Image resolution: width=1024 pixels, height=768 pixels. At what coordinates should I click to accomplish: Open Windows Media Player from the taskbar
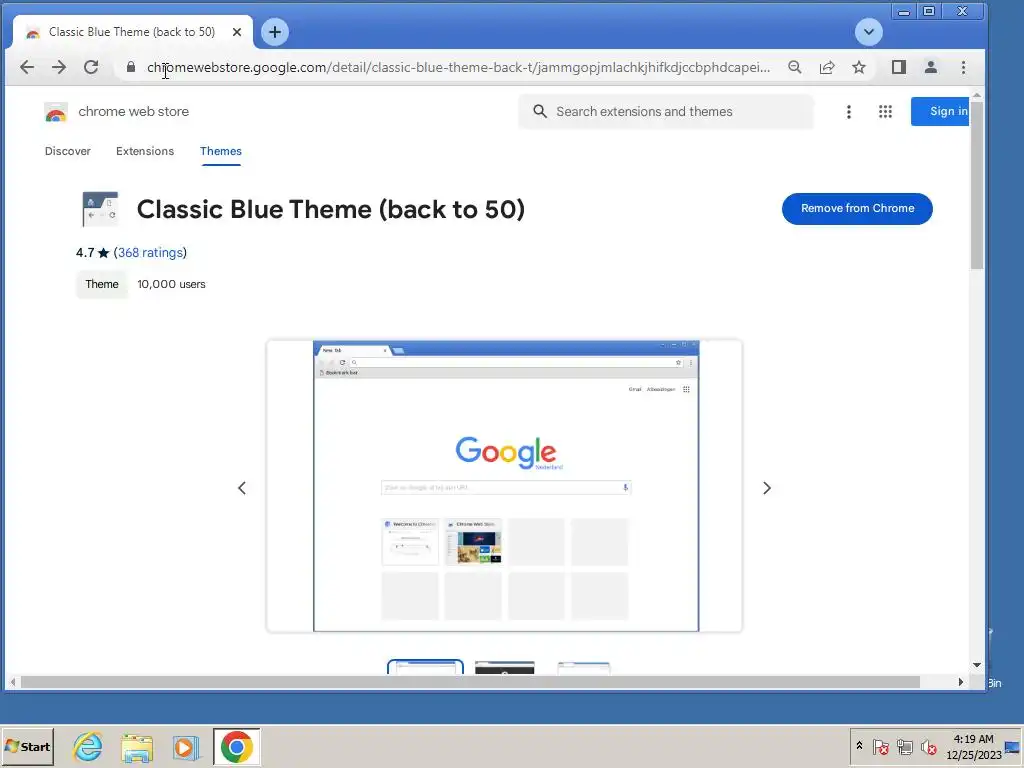pyautogui.click(x=186, y=747)
